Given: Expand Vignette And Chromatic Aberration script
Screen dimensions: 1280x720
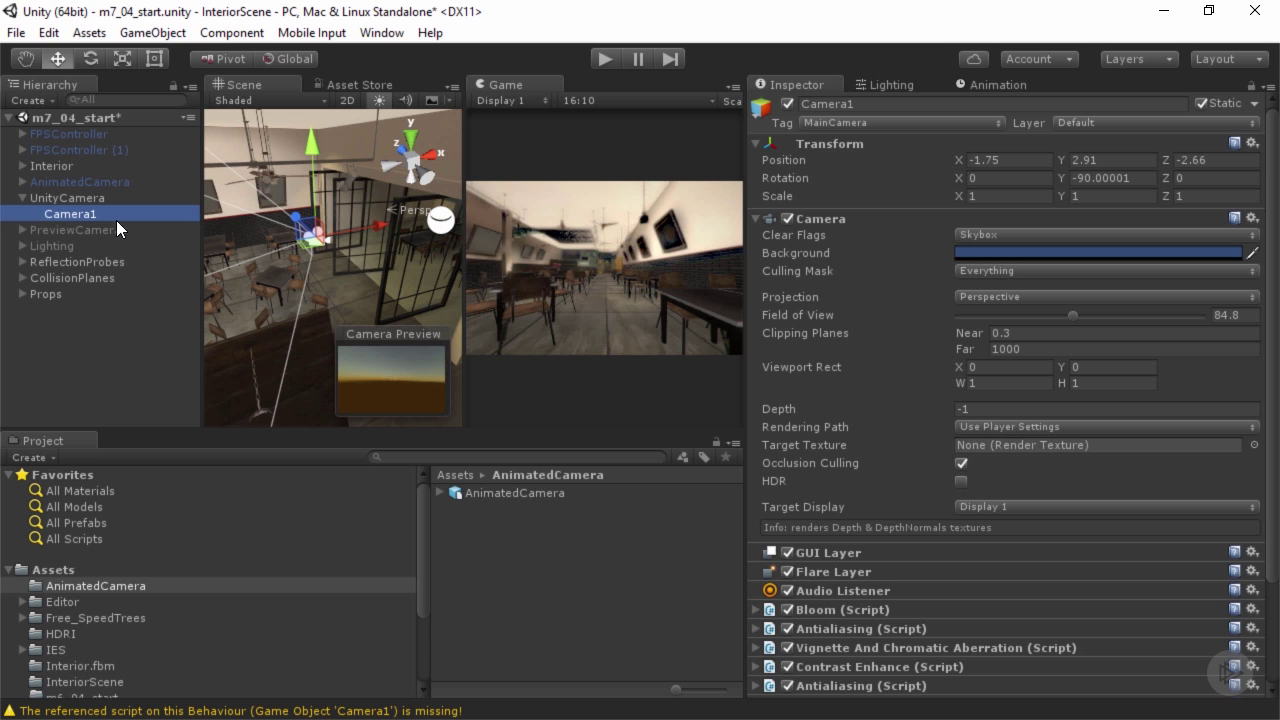Looking at the screenshot, I should (756, 648).
